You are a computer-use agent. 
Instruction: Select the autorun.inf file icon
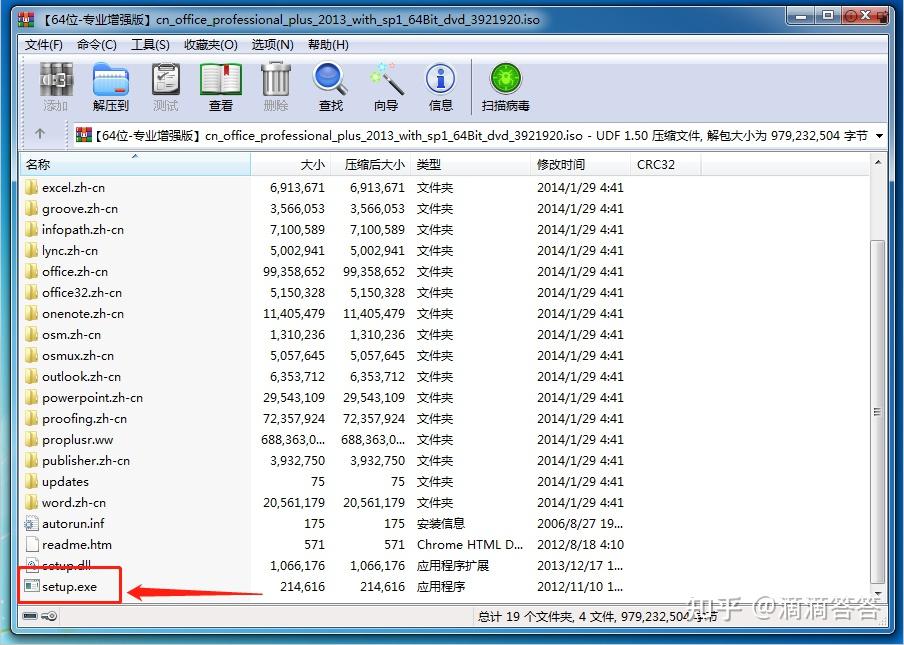pos(32,523)
